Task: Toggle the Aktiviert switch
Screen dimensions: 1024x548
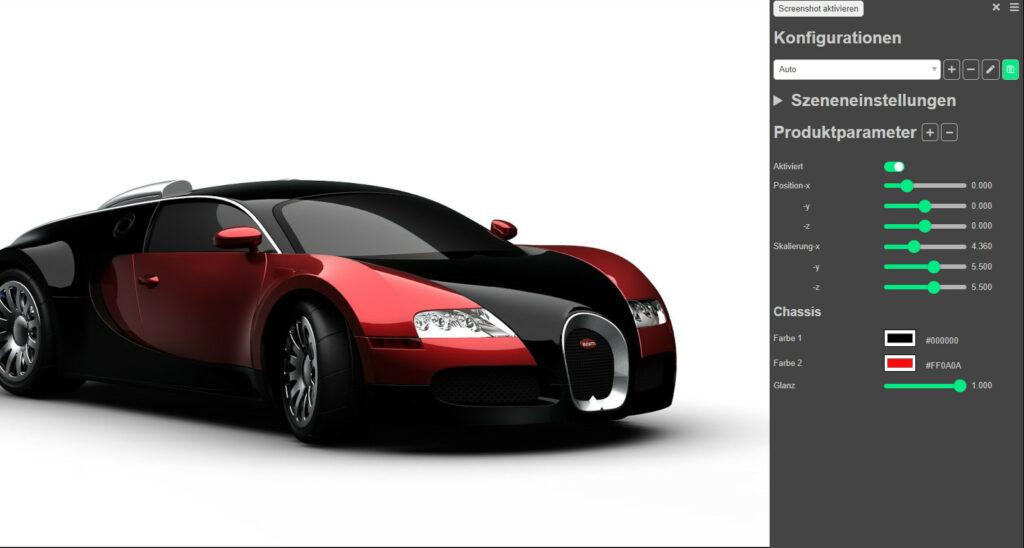Action: coord(894,167)
